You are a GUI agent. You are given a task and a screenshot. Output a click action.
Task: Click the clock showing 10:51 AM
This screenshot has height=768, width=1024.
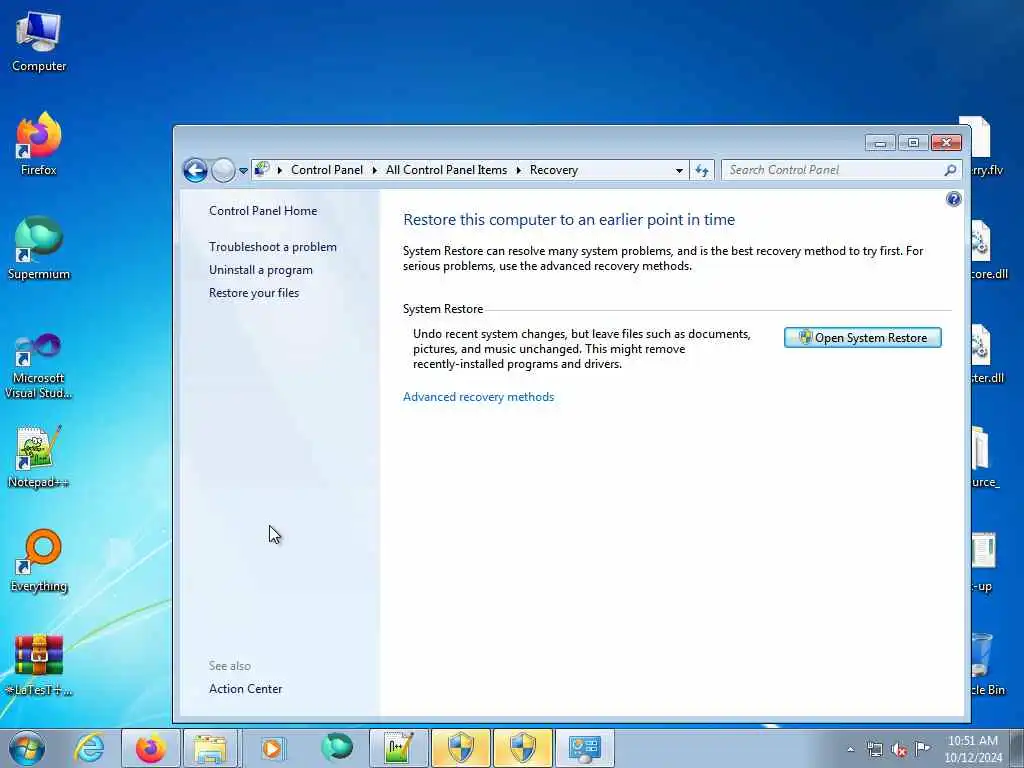tap(973, 749)
